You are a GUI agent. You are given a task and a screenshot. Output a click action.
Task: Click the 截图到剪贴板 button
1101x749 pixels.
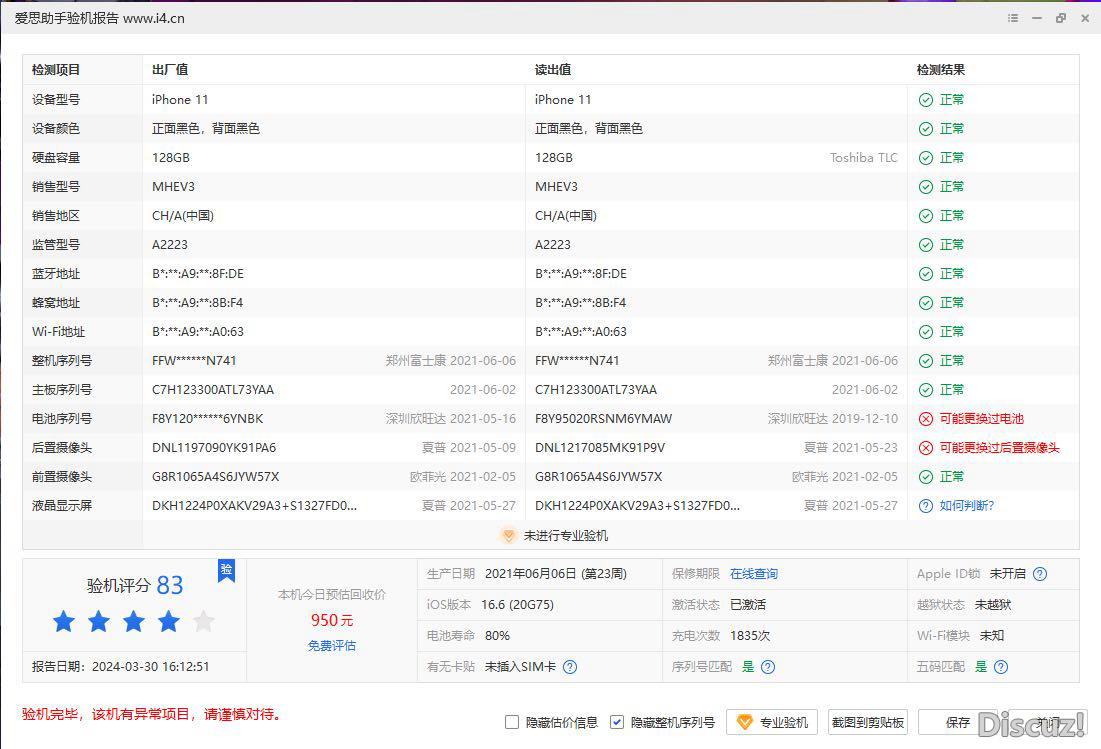868,722
